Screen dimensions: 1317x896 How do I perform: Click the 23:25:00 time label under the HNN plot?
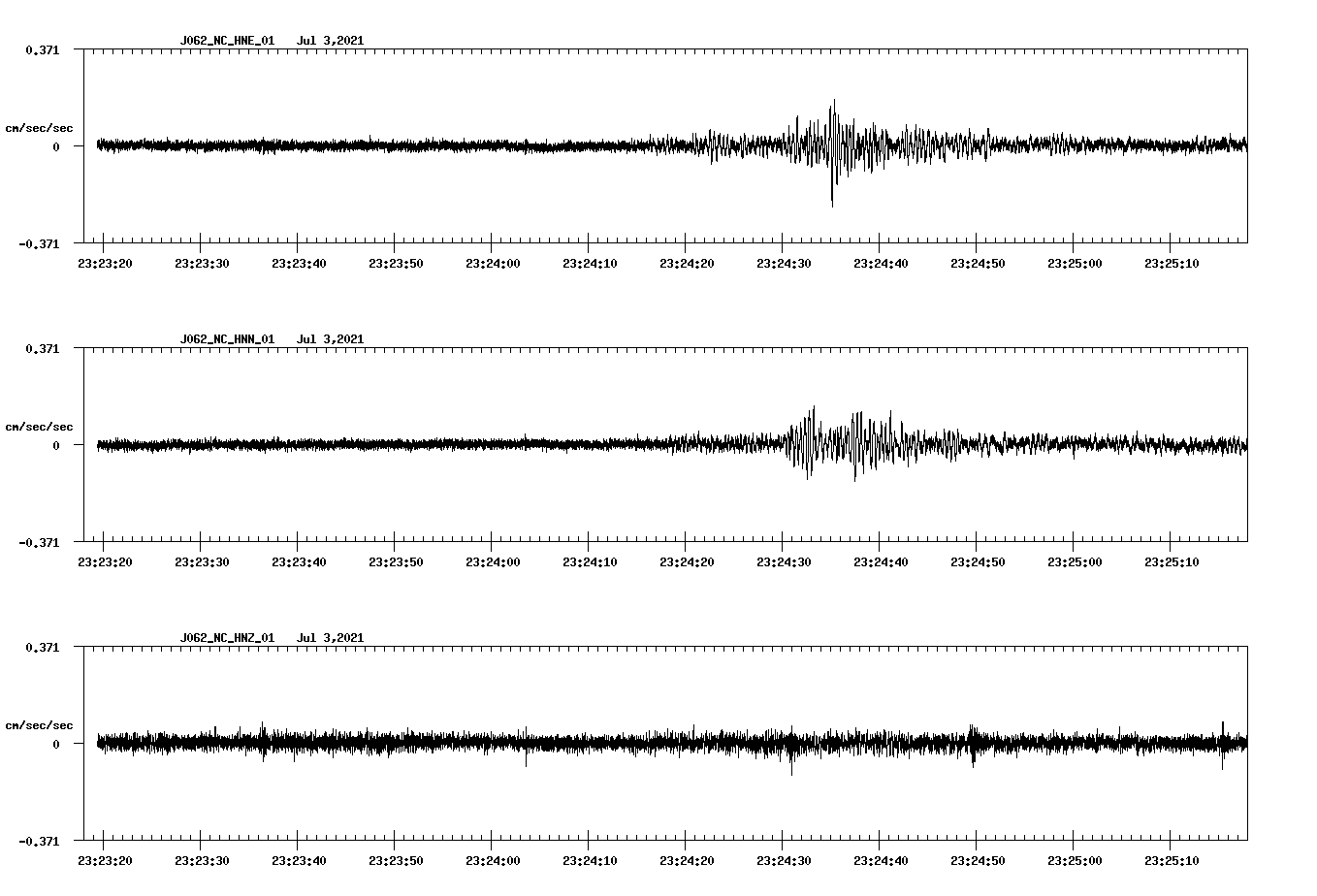pos(1075,562)
